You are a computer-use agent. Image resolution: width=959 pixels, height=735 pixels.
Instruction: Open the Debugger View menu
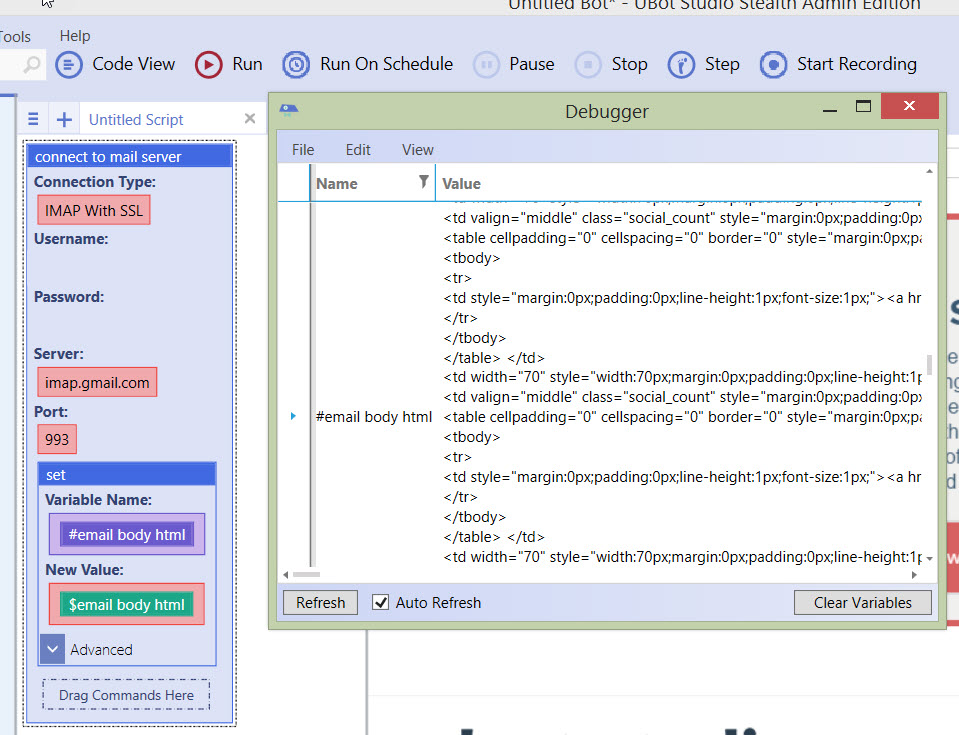click(418, 150)
